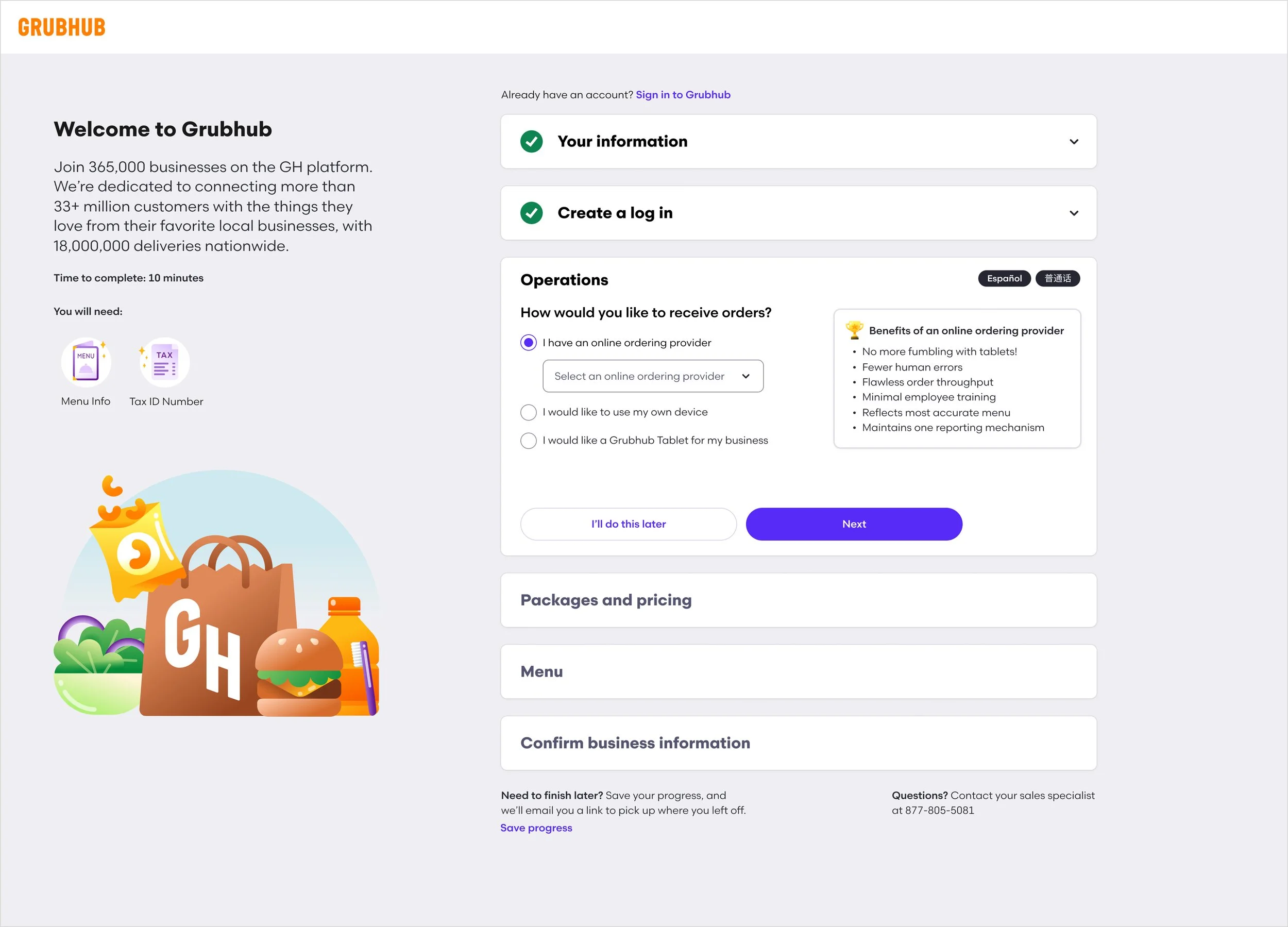Select 'I have an online ordering provider'
Image resolution: width=1288 pixels, height=927 pixels.
point(528,343)
